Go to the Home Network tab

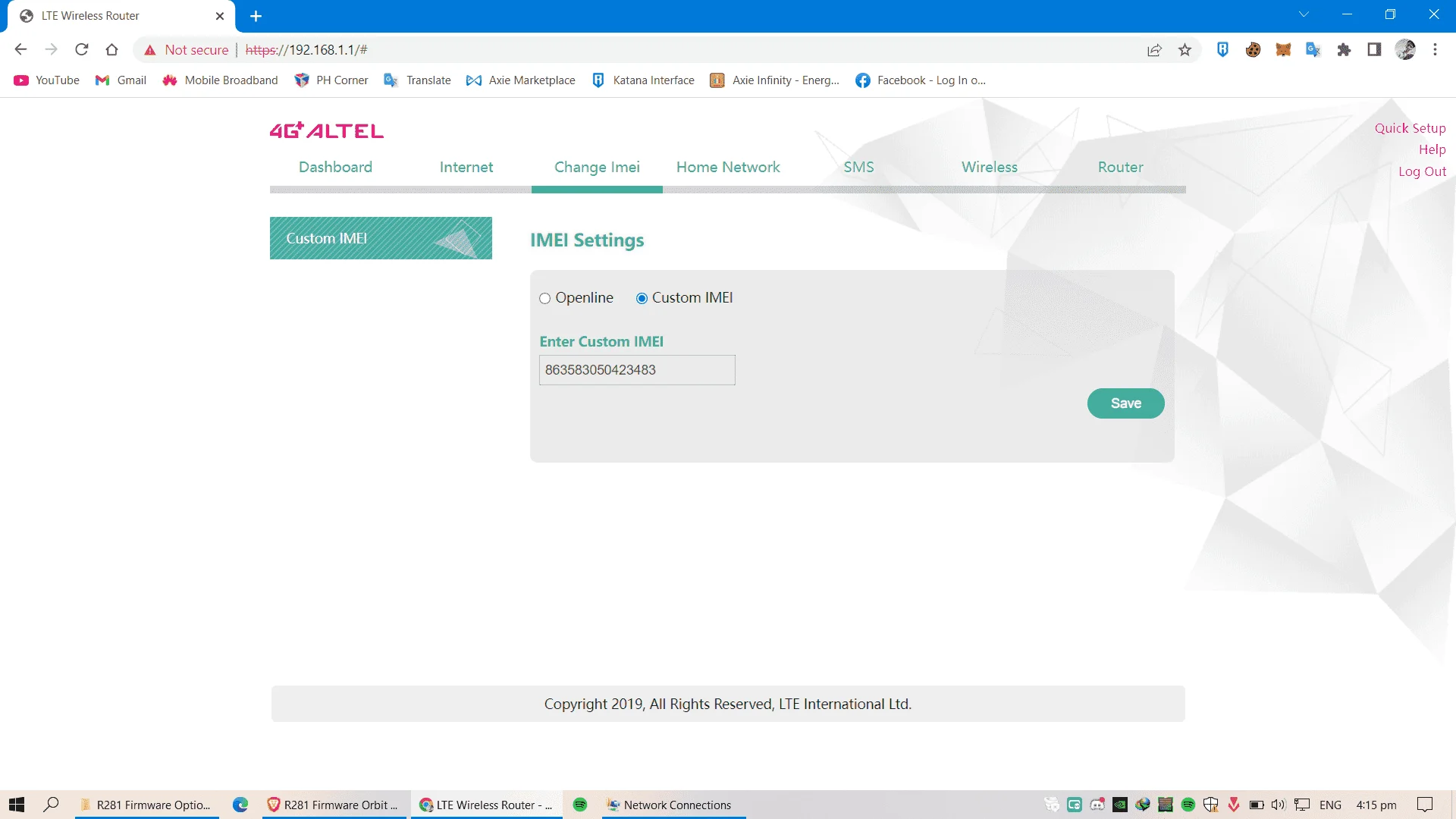click(728, 168)
